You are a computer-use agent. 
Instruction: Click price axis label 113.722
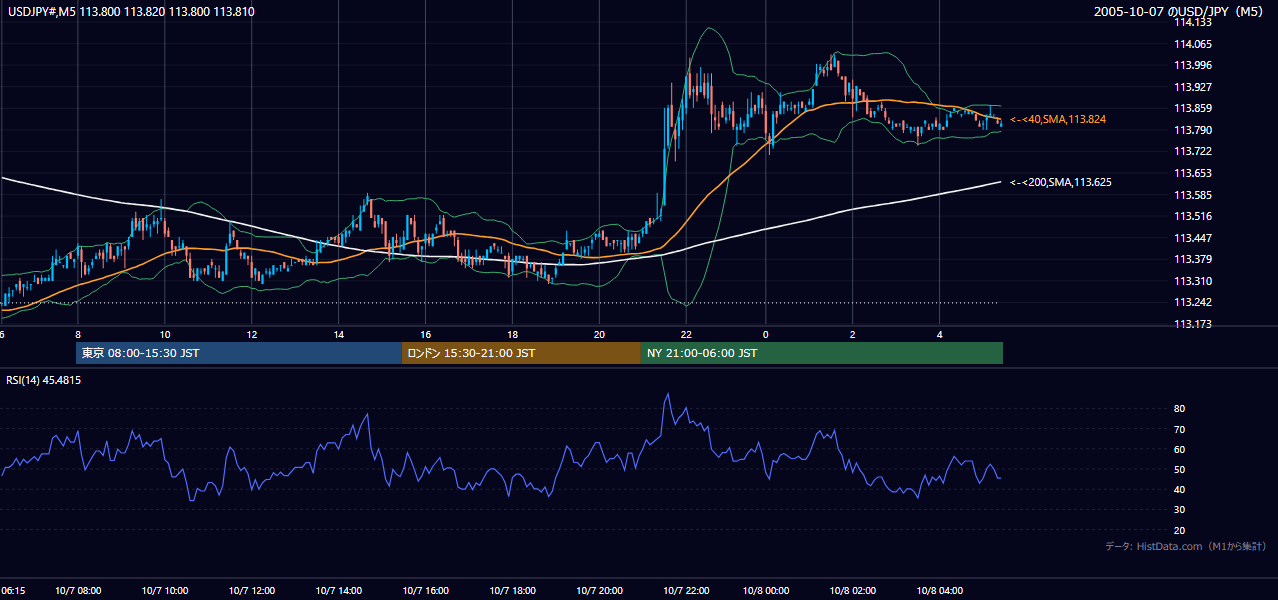1192,152
